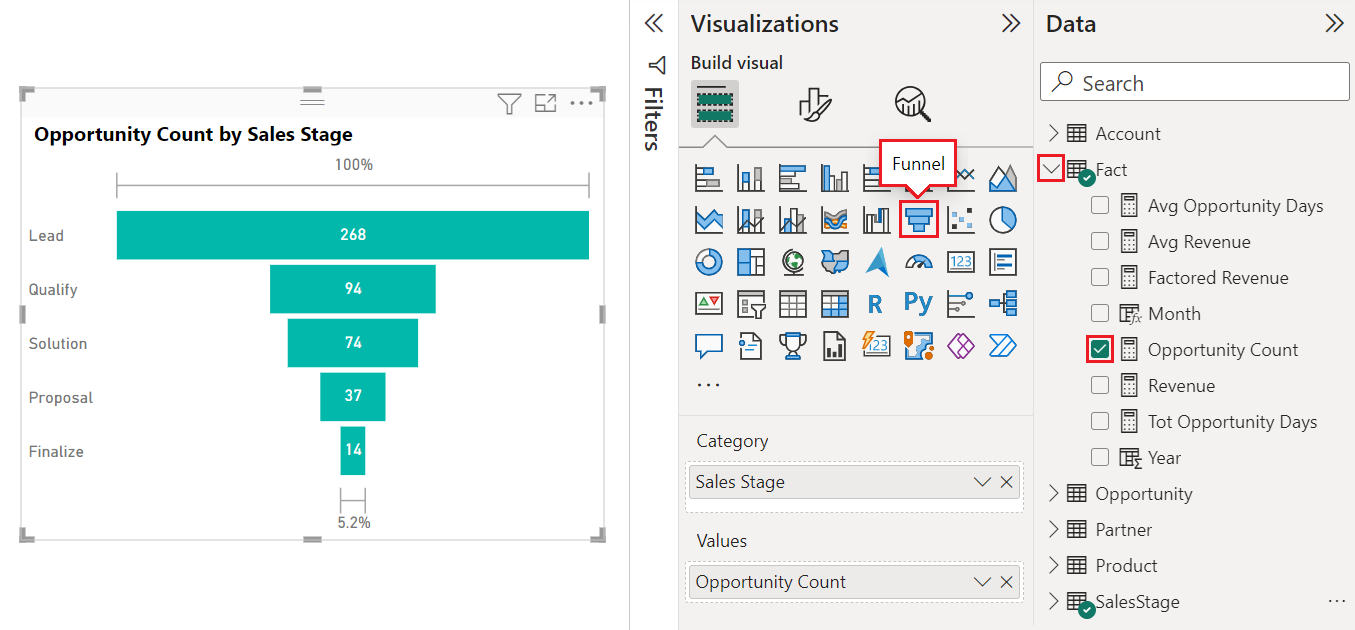Image resolution: width=1355 pixels, height=630 pixels.
Task: Check the Revenue field checkbox
Action: (1100, 385)
